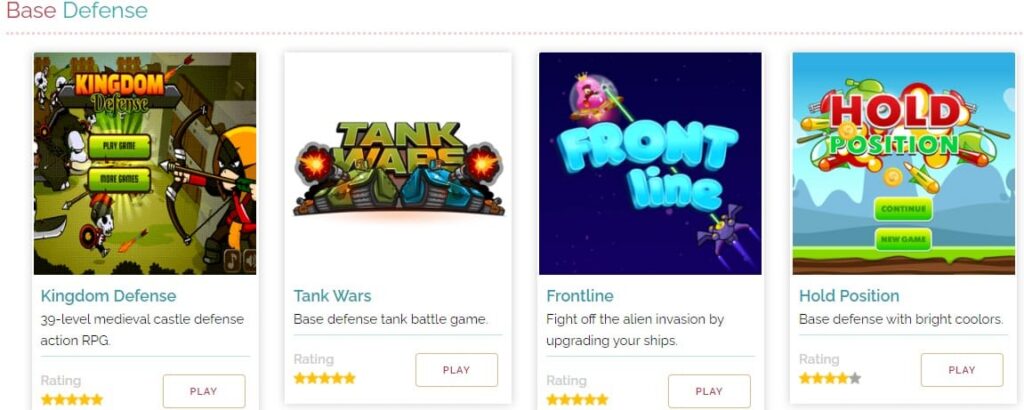Click green Play Game button in Kingdom Defense image
The height and width of the screenshot is (410, 1024).
pos(120,146)
